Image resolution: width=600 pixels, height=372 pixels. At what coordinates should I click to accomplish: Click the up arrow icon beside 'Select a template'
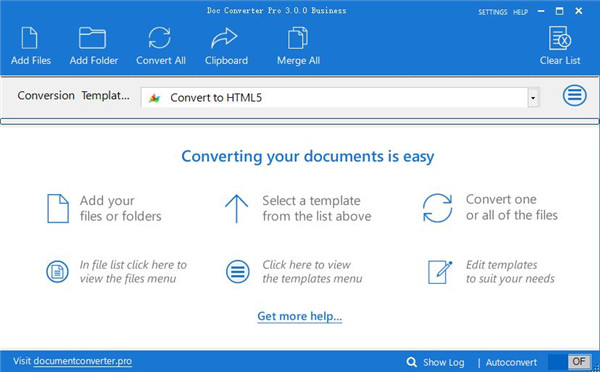[236, 209]
